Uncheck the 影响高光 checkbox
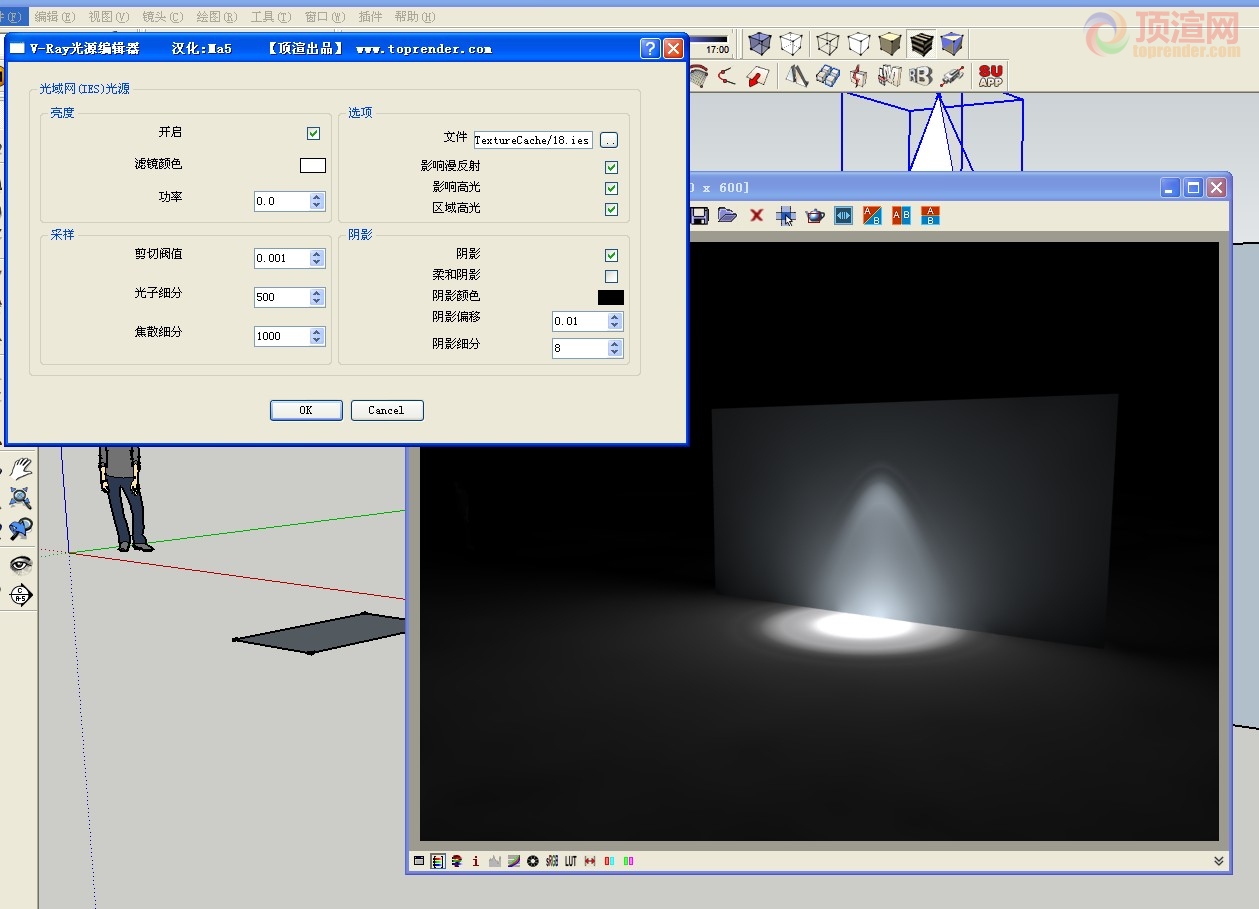1259x909 pixels. click(611, 188)
